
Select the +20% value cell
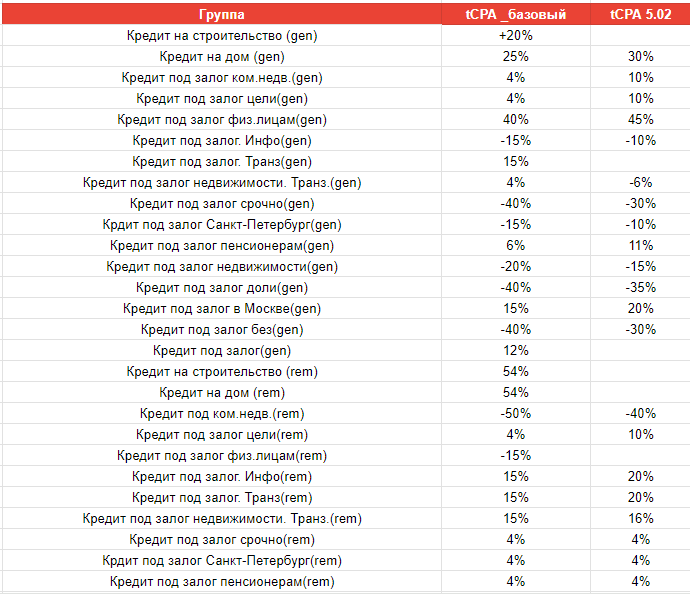click(x=516, y=36)
